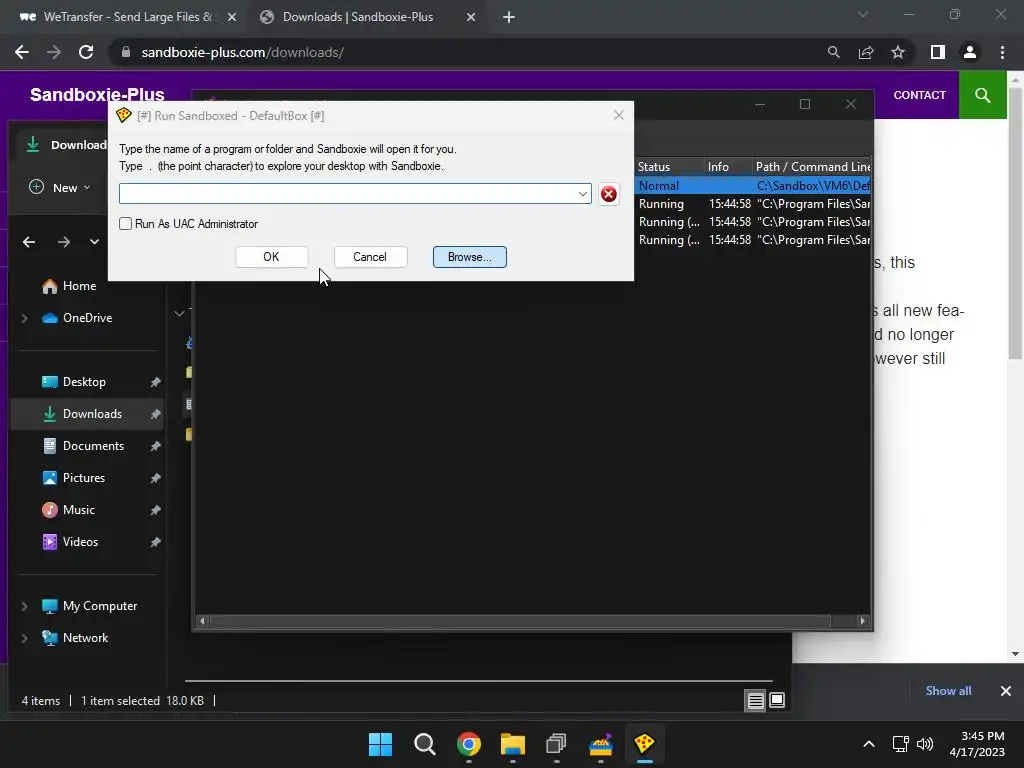1024x768 pixels.
Task: Open the CONTACT page link
Action: (920, 95)
